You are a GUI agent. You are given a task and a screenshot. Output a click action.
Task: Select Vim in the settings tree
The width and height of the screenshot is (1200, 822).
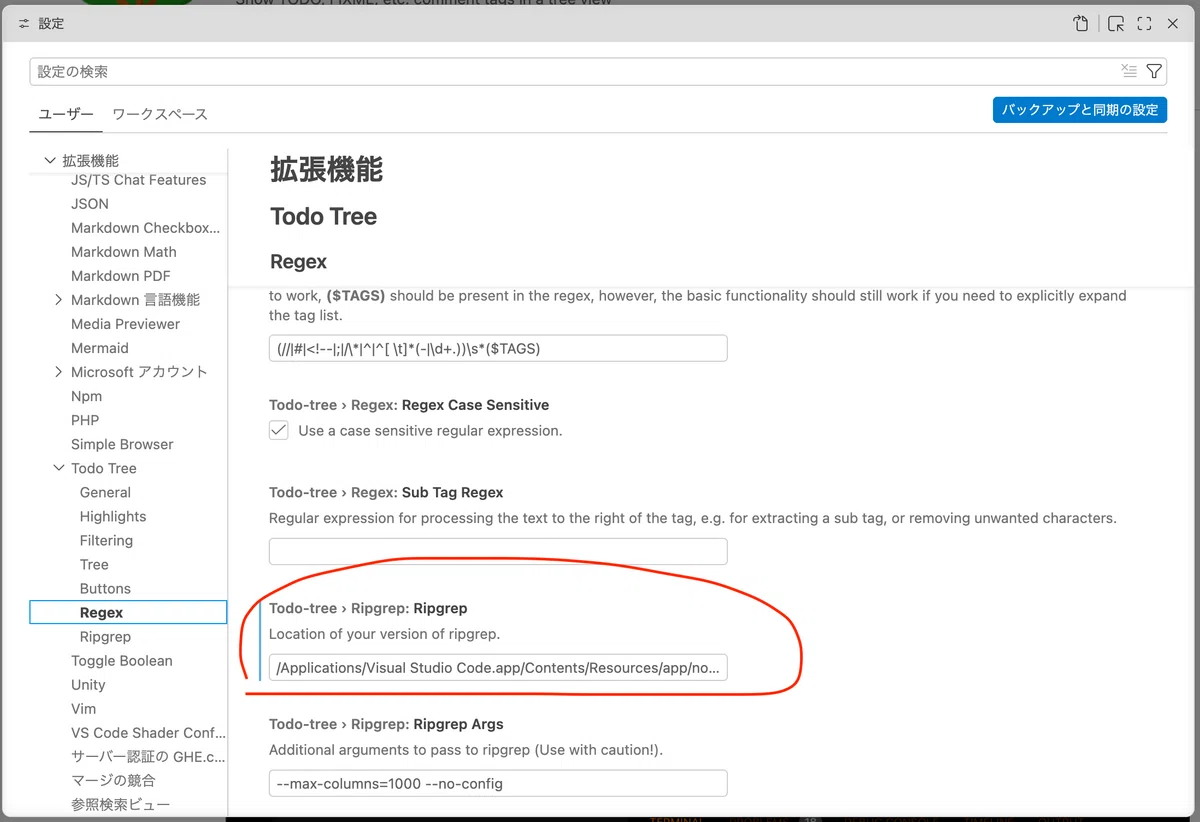84,708
